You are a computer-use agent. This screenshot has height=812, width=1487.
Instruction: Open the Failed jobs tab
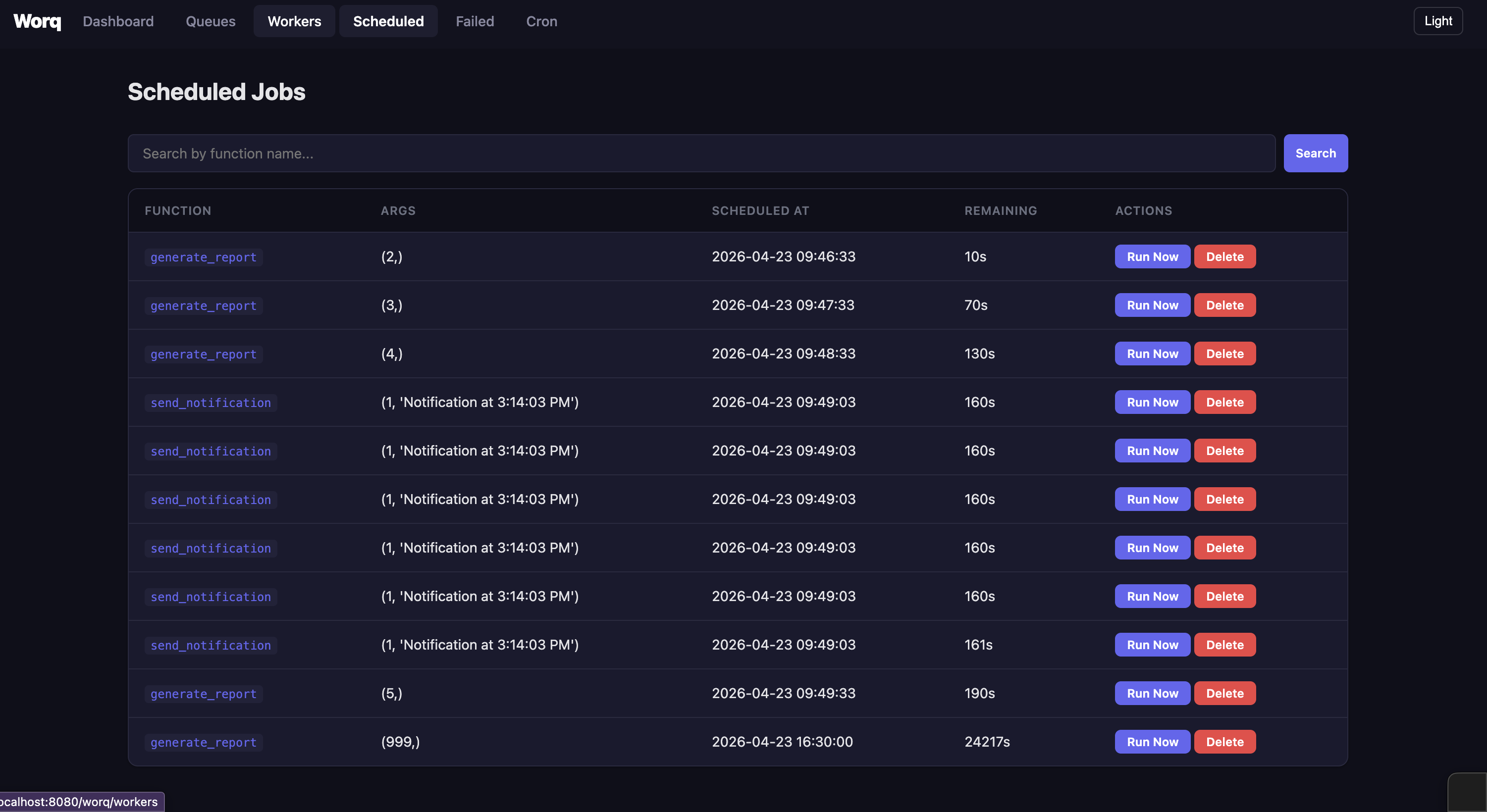475,21
